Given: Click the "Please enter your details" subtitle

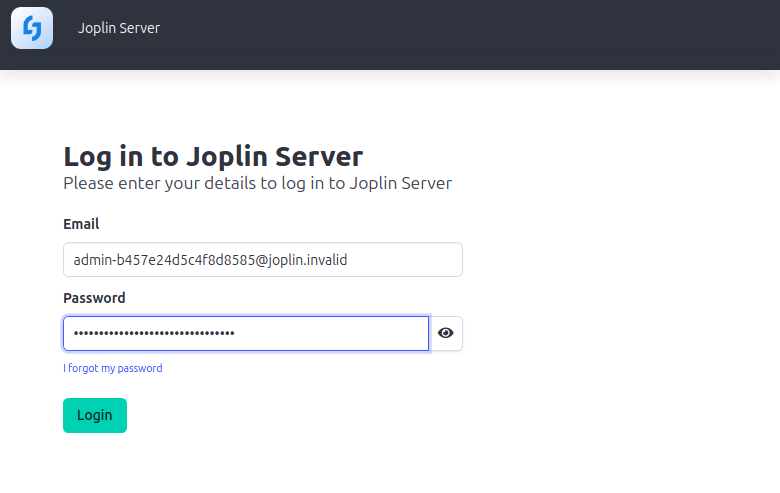Looking at the screenshot, I should pyautogui.click(x=258, y=183).
